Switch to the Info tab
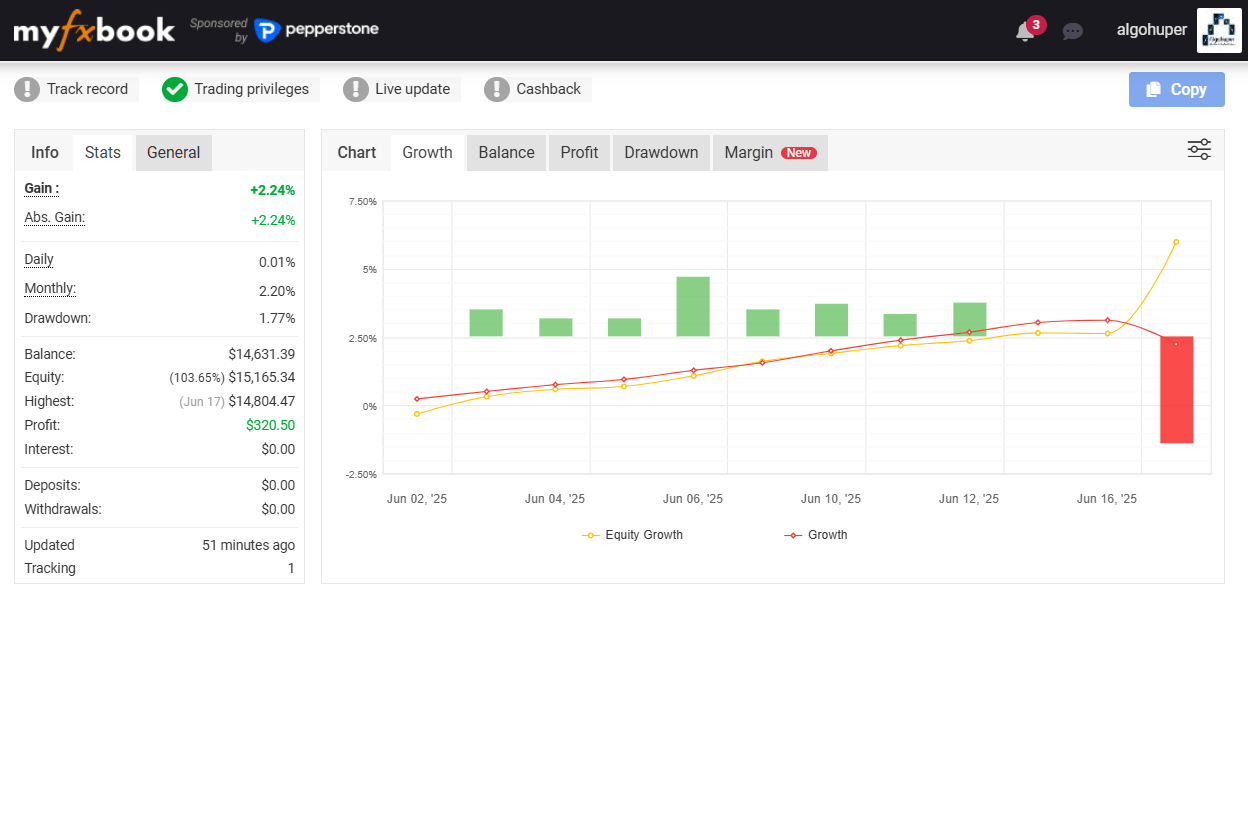This screenshot has width=1248, height=825. coord(45,152)
